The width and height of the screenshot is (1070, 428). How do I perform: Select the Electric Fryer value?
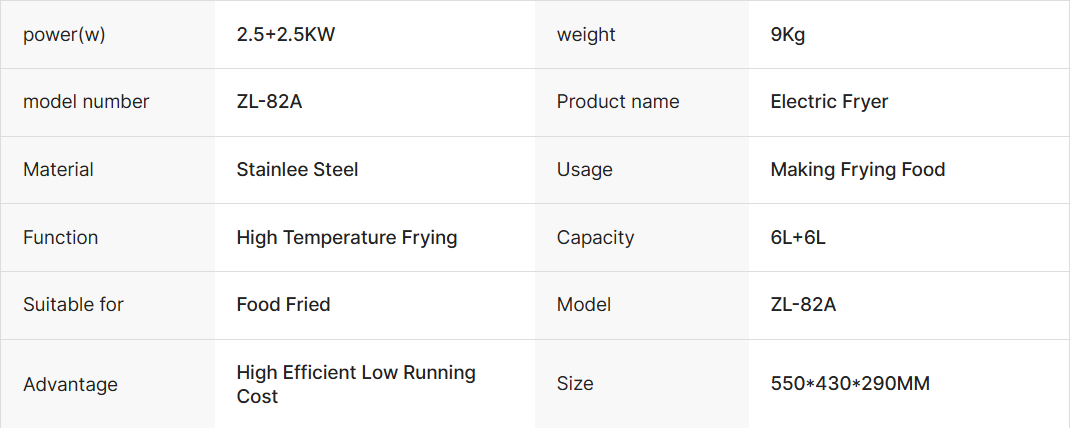[829, 102]
